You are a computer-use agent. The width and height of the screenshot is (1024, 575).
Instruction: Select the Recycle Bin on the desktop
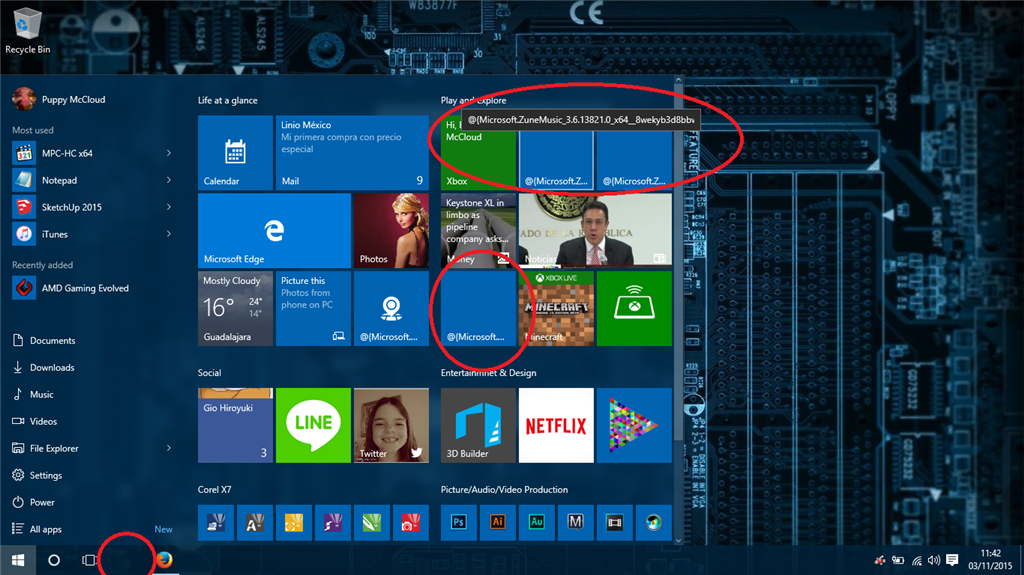pyautogui.click(x=27, y=31)
